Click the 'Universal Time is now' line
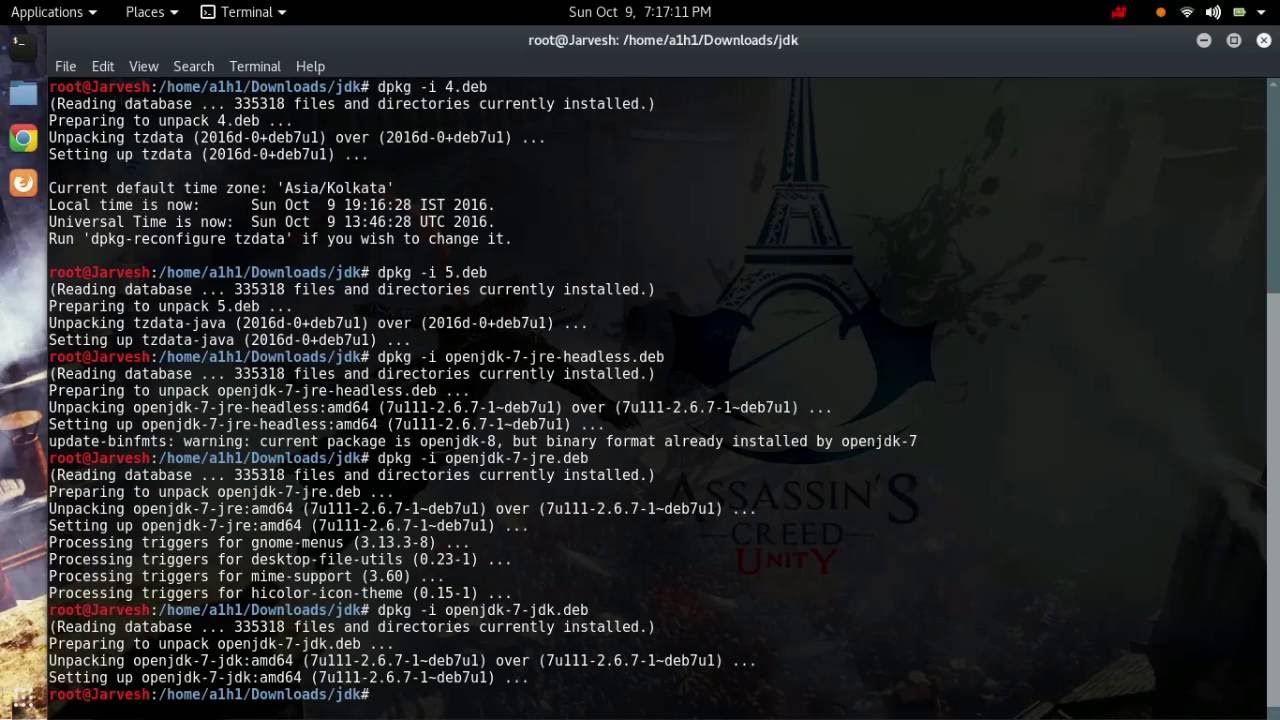This screenshot has height=720, width=1280. [x=271, y=222]
